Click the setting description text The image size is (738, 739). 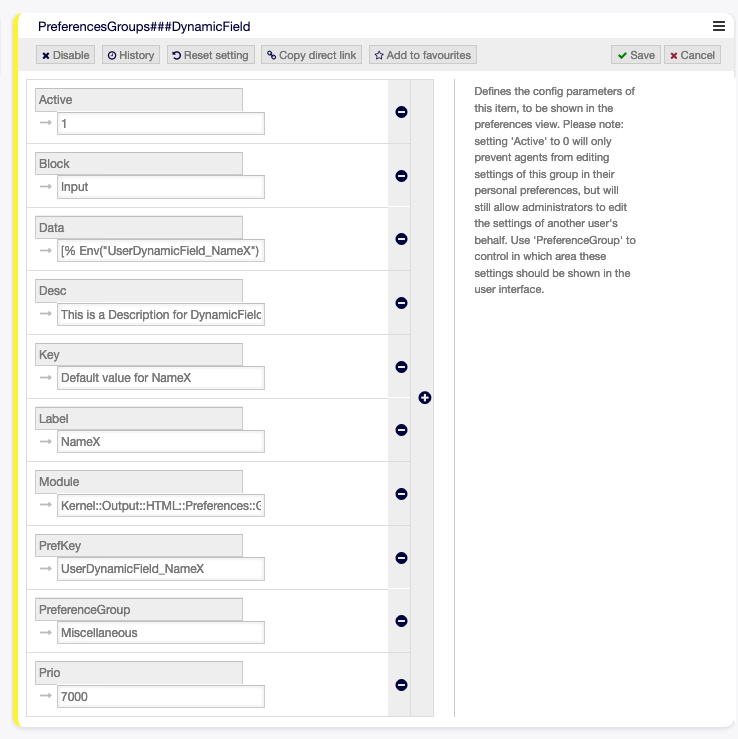555,190
